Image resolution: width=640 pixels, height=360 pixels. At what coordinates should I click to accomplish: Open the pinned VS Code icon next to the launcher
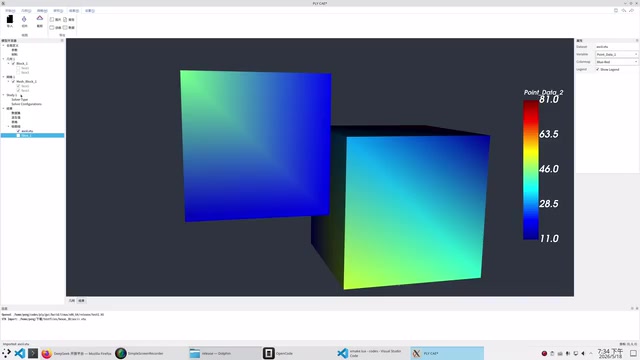pos(19,353)
